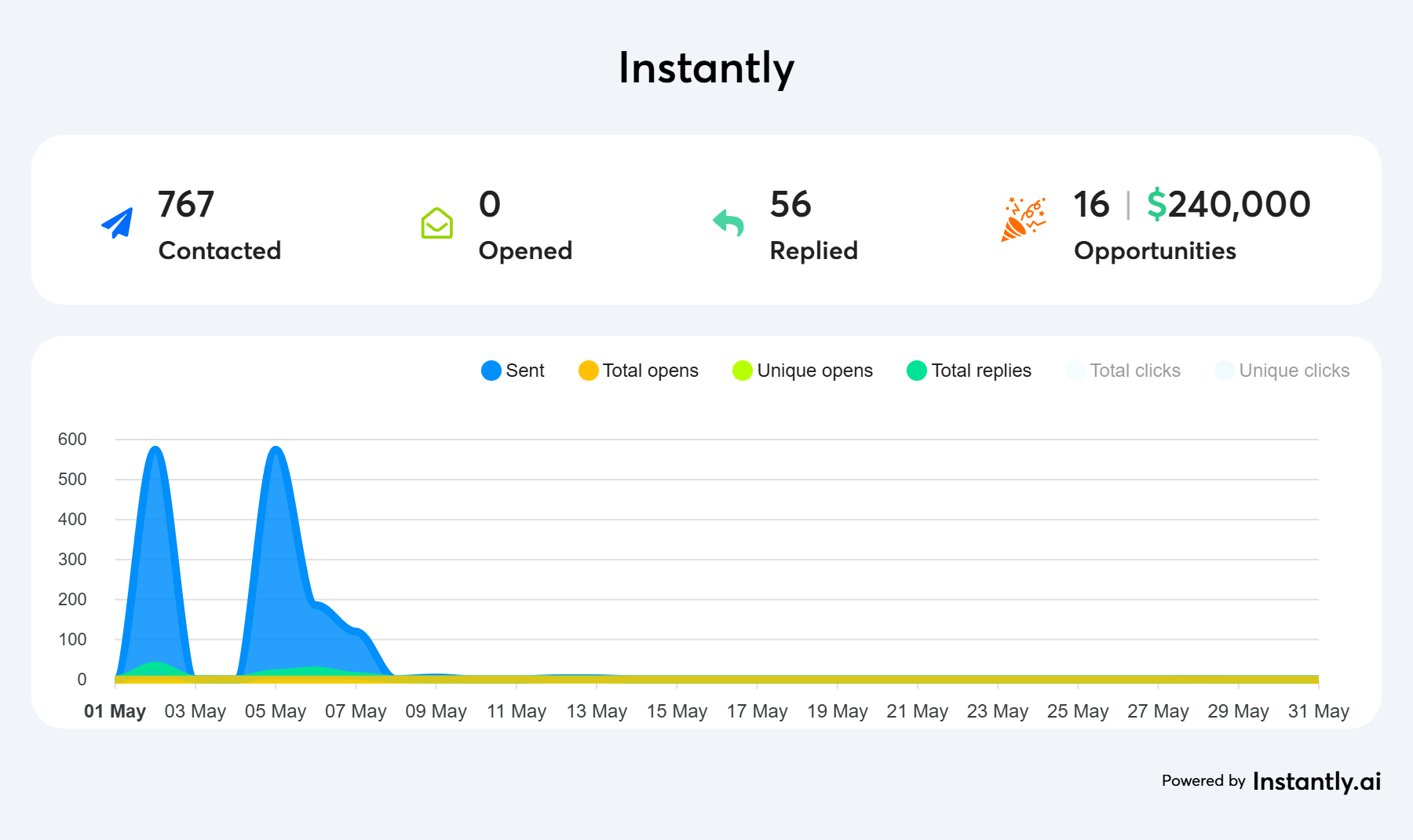Viewport: 1413px width, 840px height.
Task: Click the 31 May axis label
Action: [1318, 711]
